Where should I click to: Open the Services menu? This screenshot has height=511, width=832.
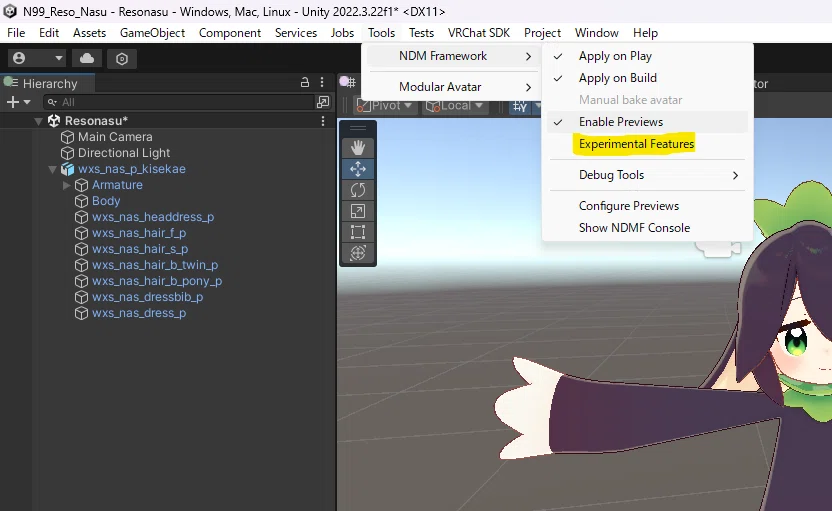tap(296, 33)
